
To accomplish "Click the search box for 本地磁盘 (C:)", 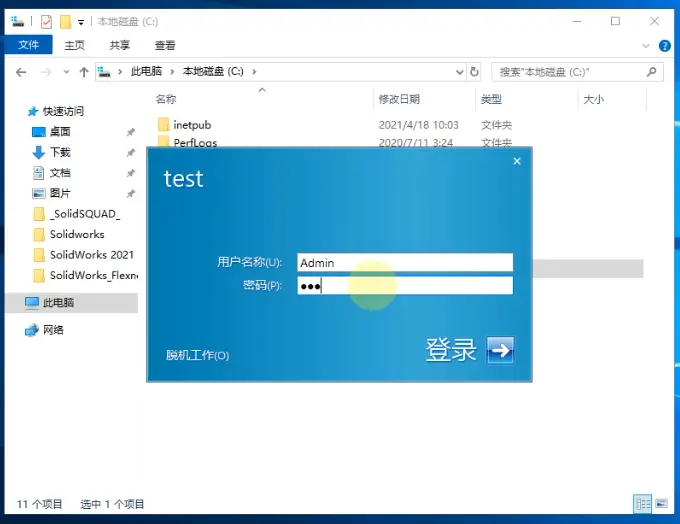I will pyautogui.click(x=577, y=72).
